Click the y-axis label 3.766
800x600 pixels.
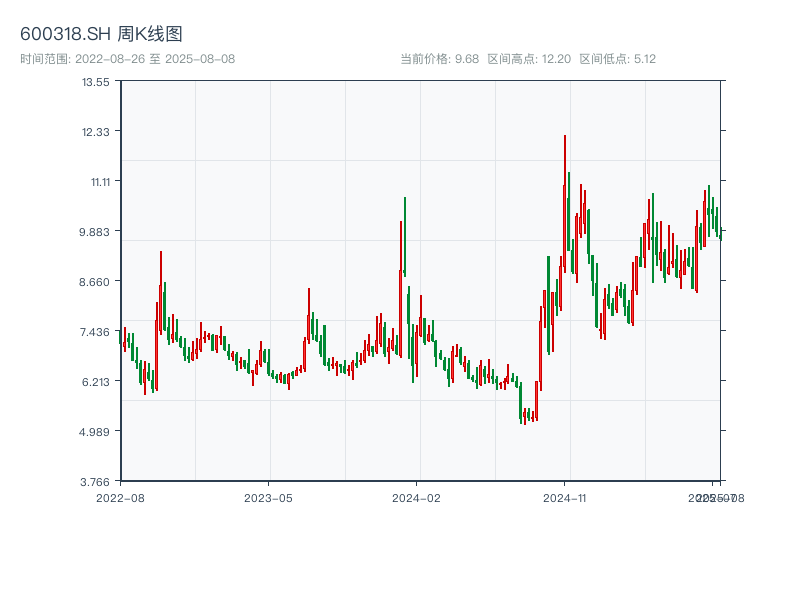click(x=94, y=482)
